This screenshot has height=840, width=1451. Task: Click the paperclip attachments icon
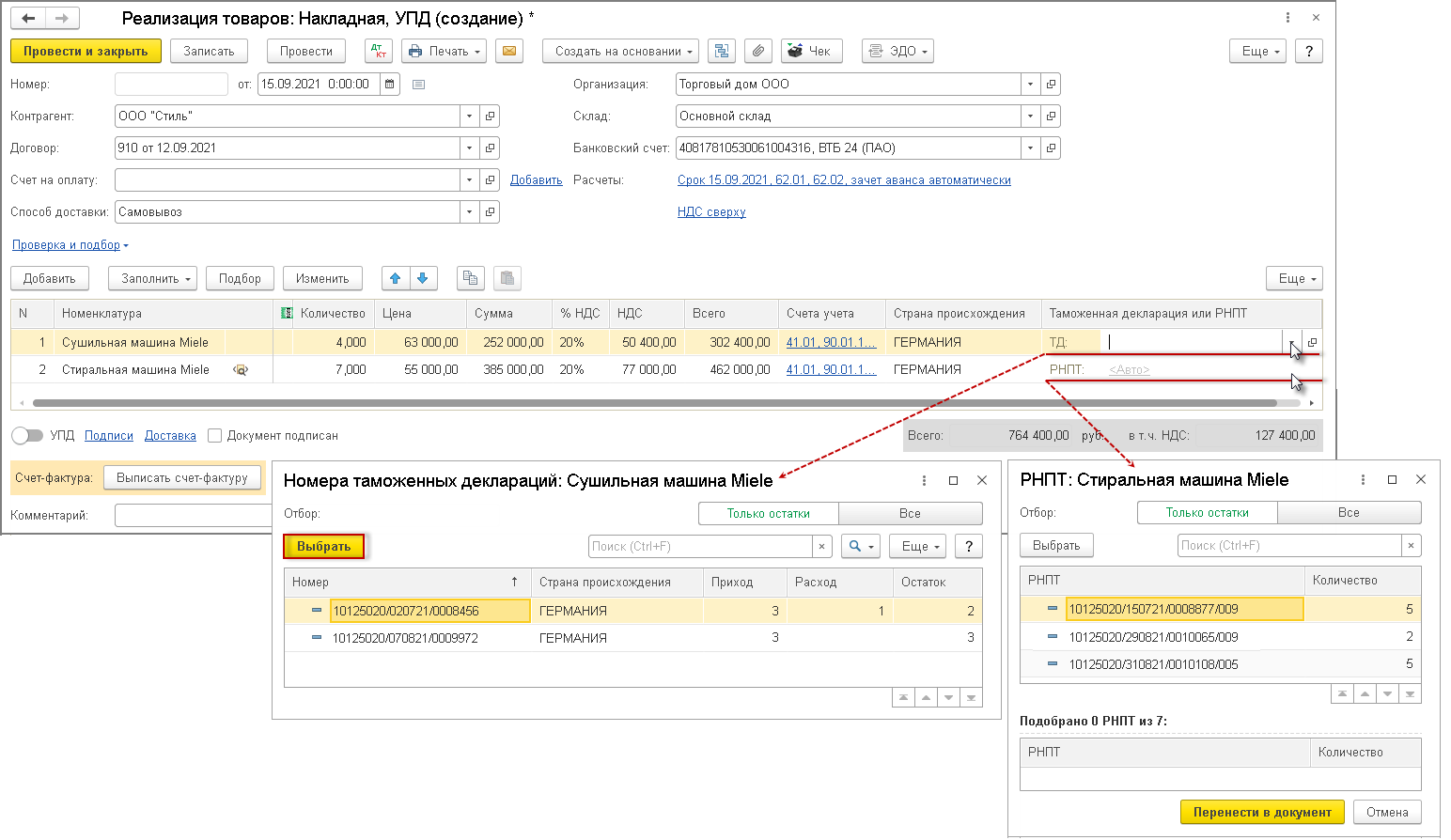[x=758, y=51]
